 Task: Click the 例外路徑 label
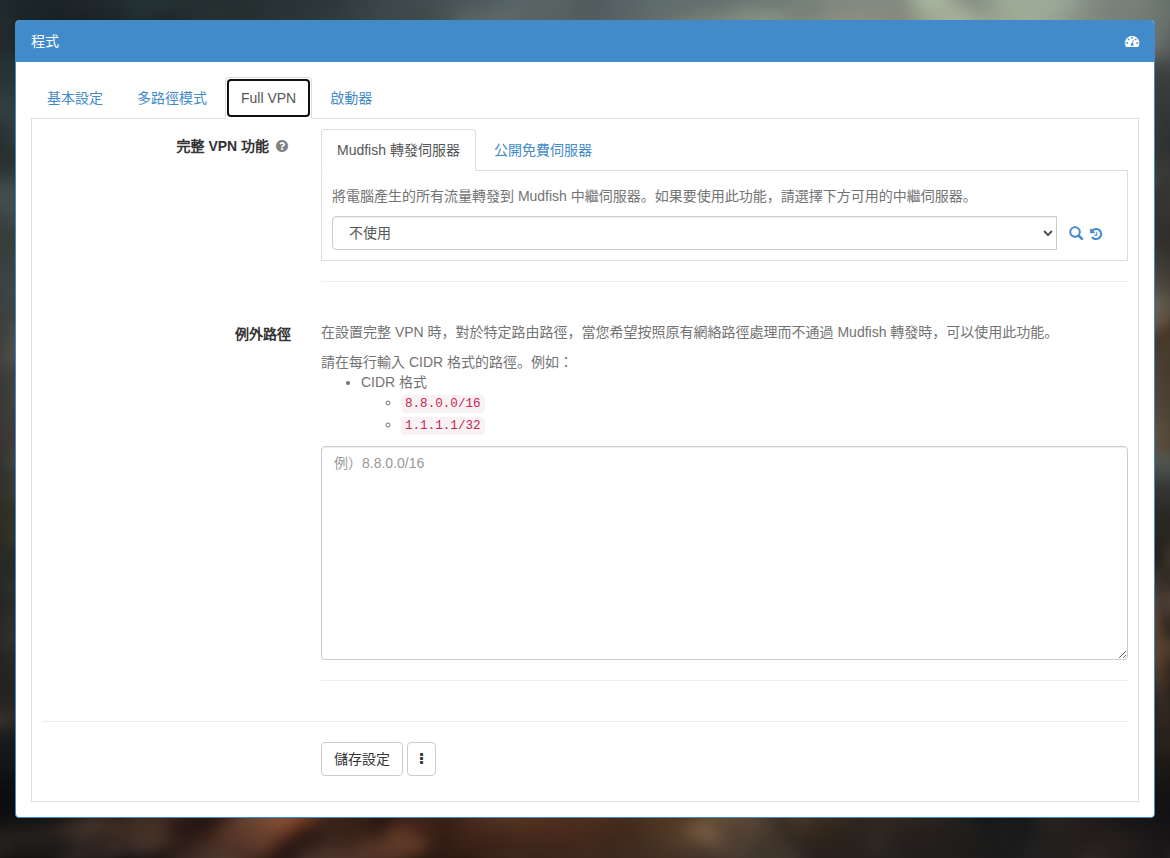pyautogui.click(x=263, y=334)
